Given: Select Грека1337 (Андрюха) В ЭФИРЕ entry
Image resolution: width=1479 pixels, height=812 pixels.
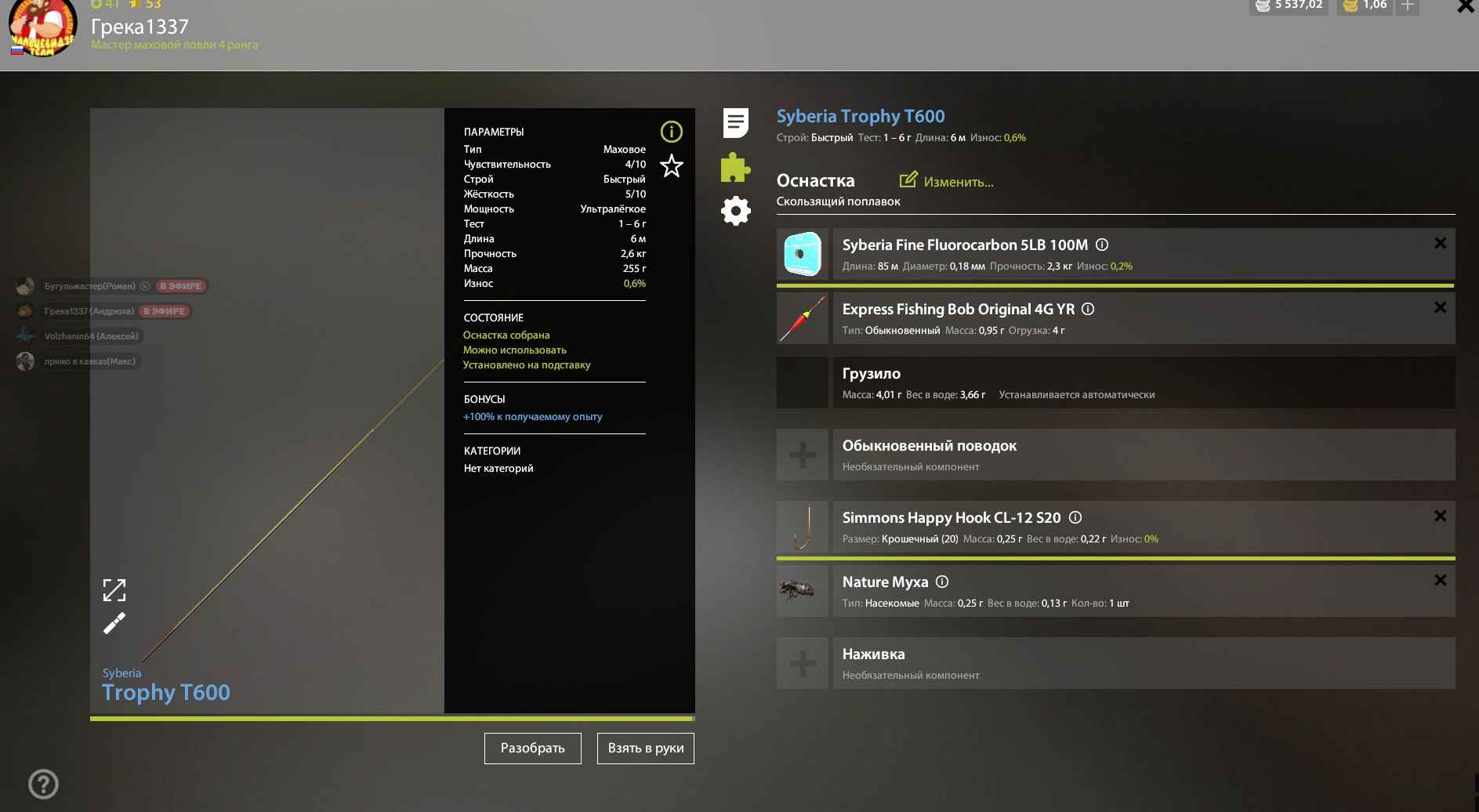Looking at the screenshot, I should [103, 311].
